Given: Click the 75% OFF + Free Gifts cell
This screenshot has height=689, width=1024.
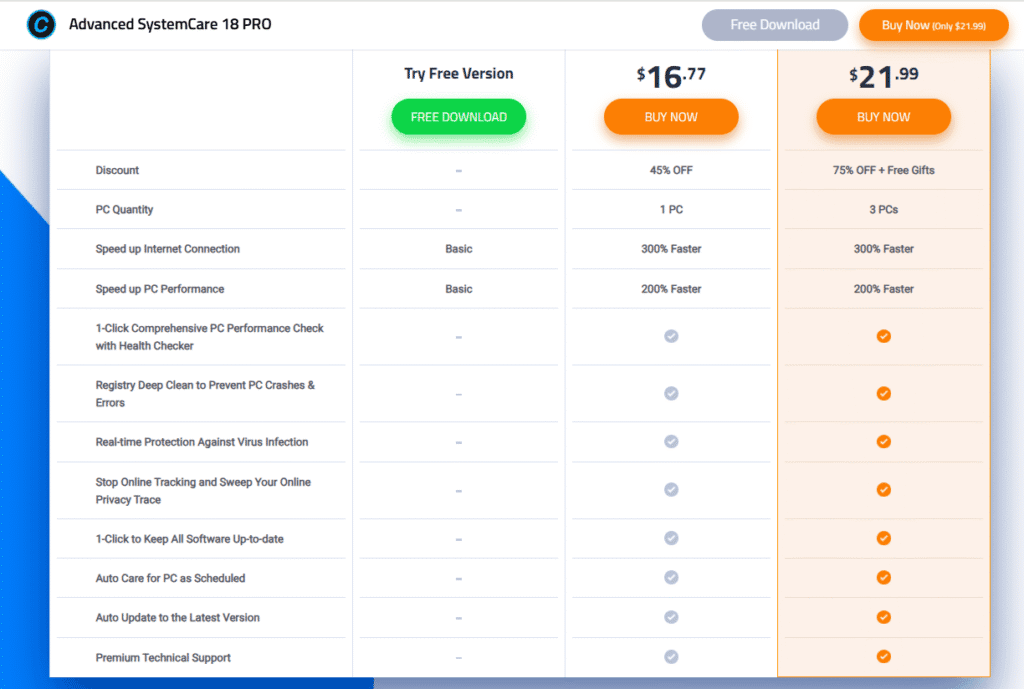Looking at the screenshot, I should pos(884,170).
